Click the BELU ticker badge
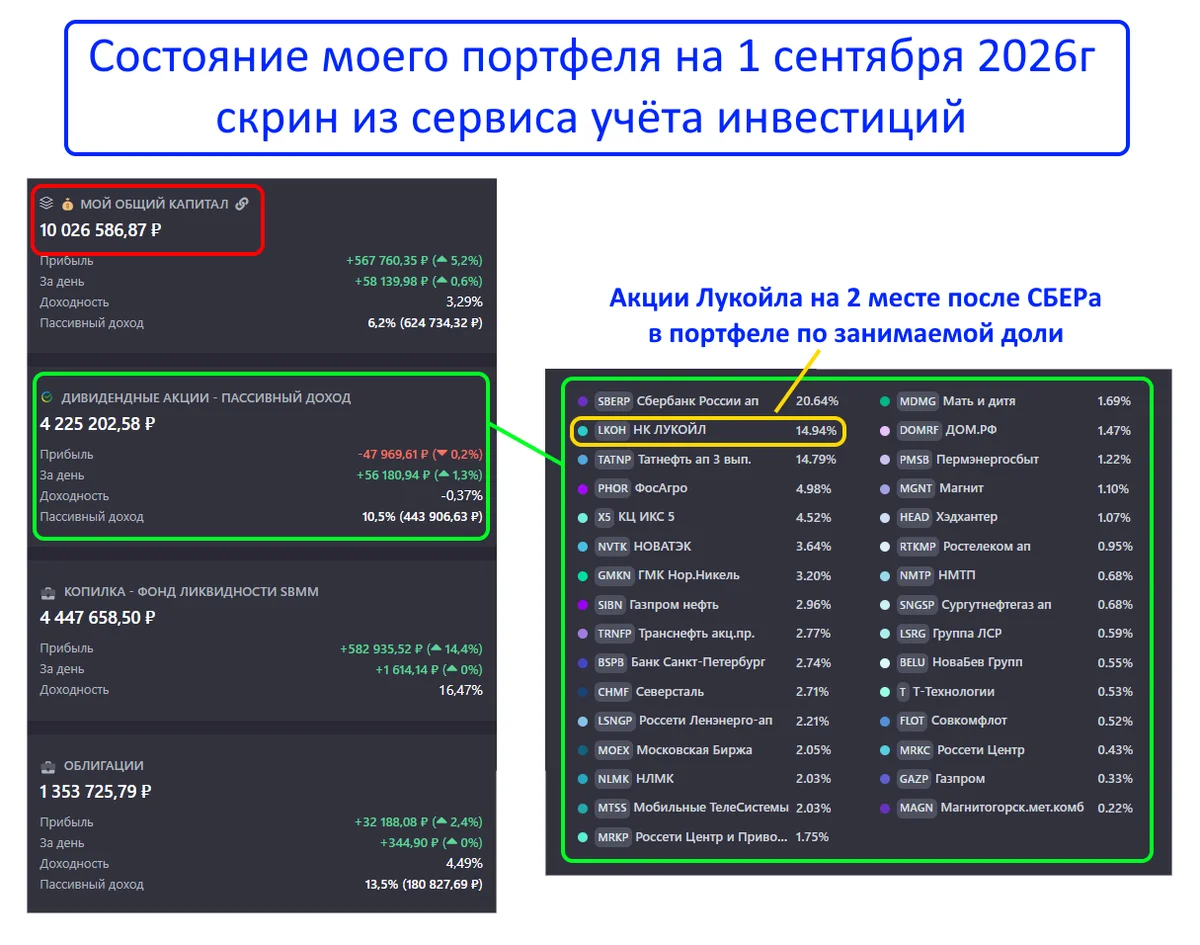This screenshot has width=1200, height=945. click(912, 662)
